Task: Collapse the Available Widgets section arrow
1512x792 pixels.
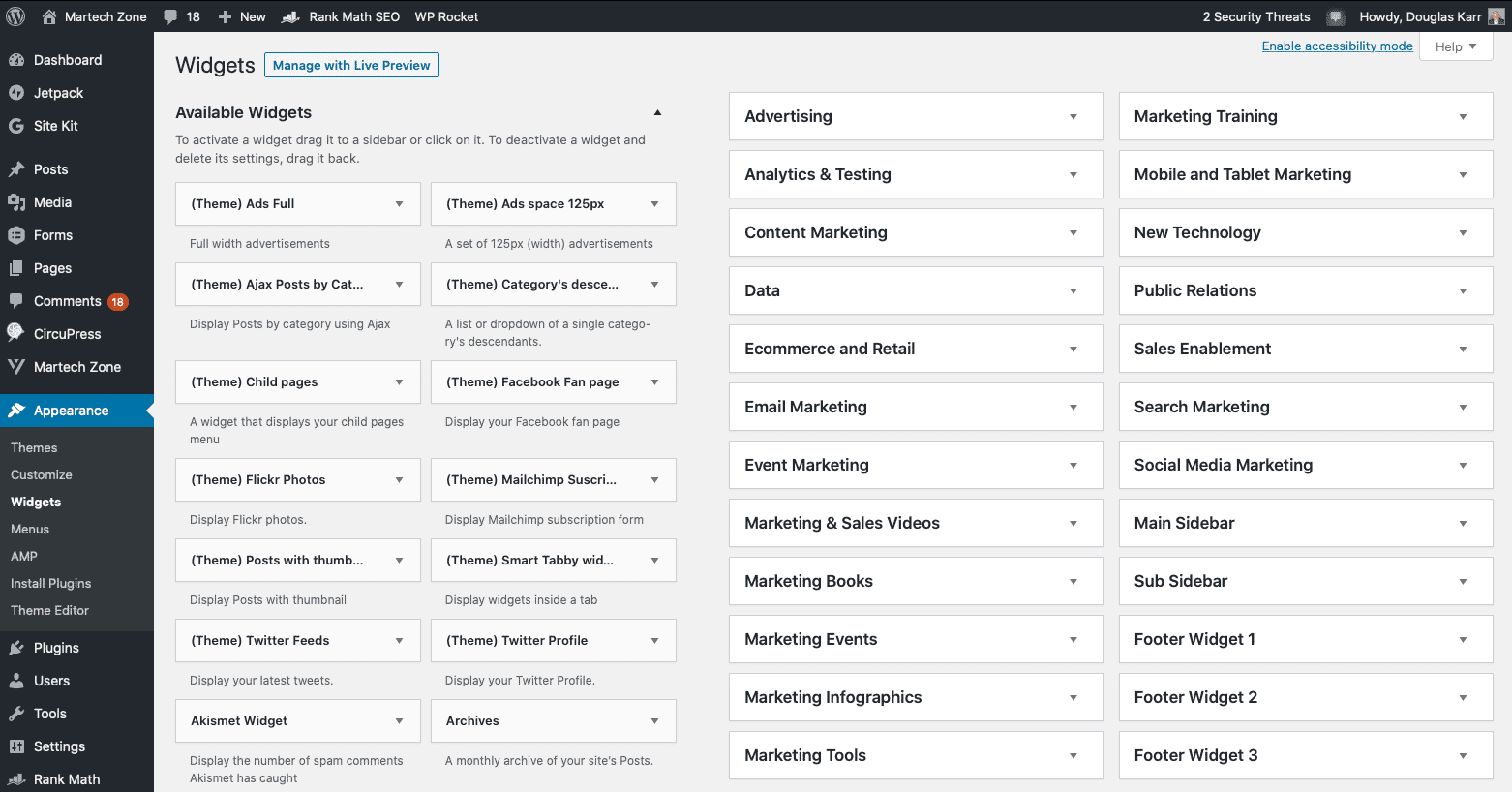Action: click(x=657, y=113)
